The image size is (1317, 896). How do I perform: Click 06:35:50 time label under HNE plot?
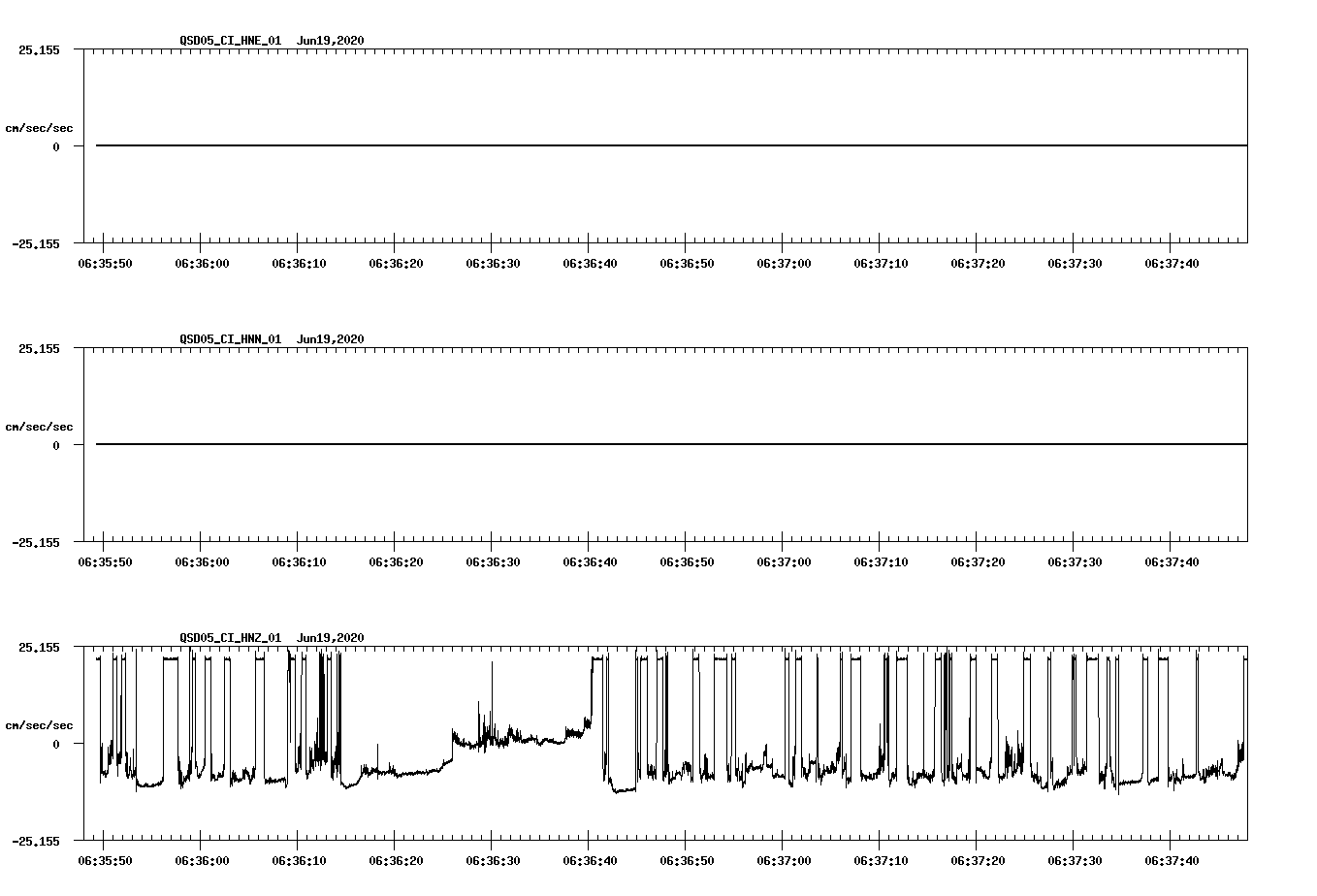105,264
